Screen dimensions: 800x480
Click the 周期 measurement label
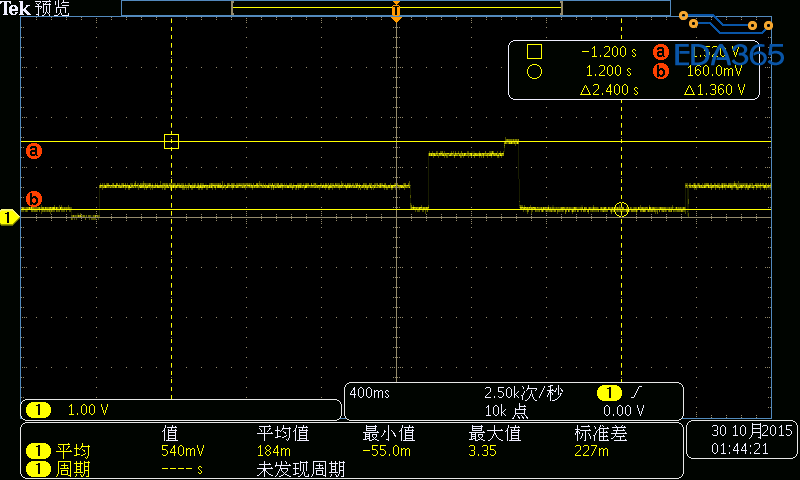(x=73, y=469)
